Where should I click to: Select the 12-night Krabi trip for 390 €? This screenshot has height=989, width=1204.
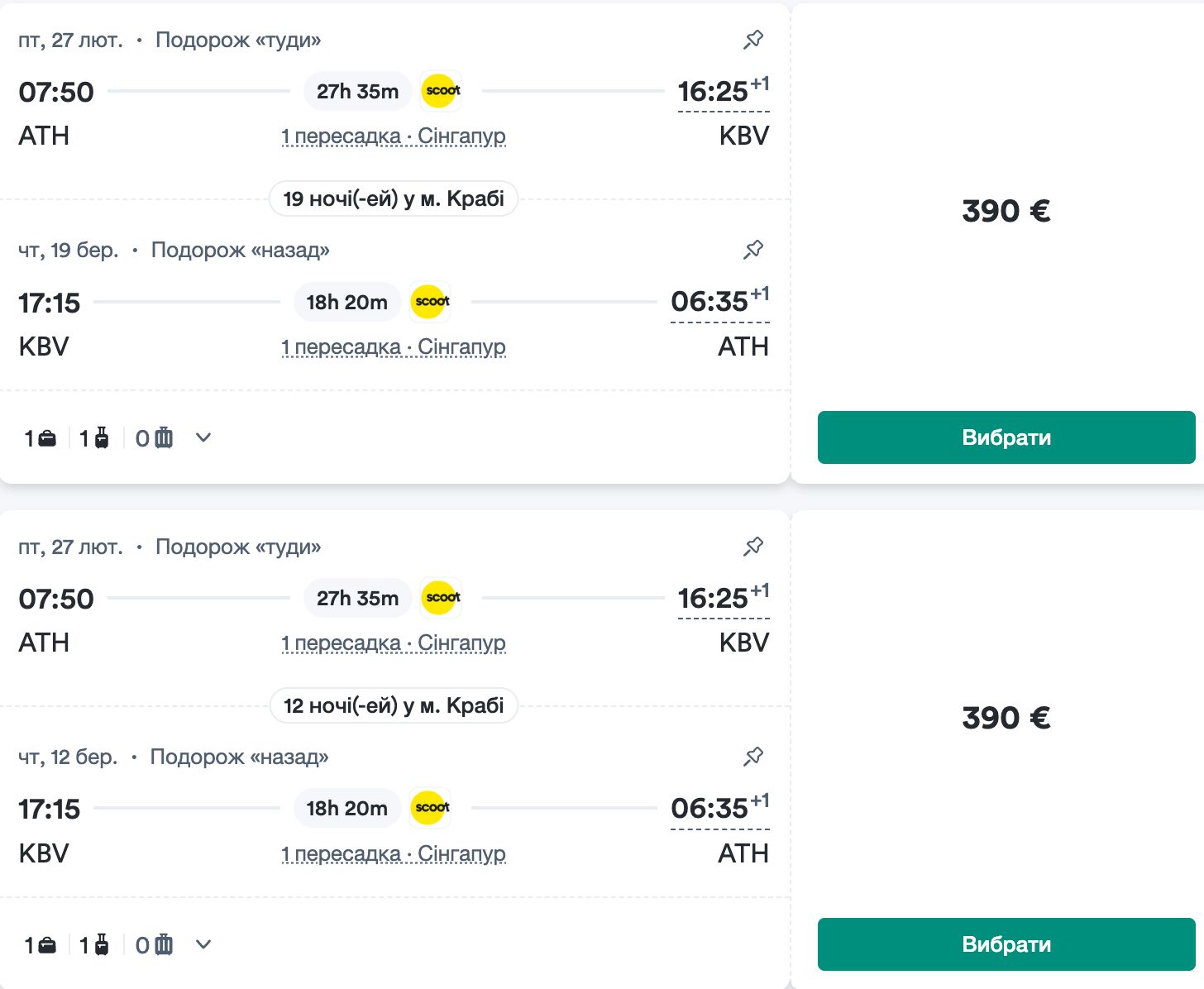click(x=1006, y=944)
